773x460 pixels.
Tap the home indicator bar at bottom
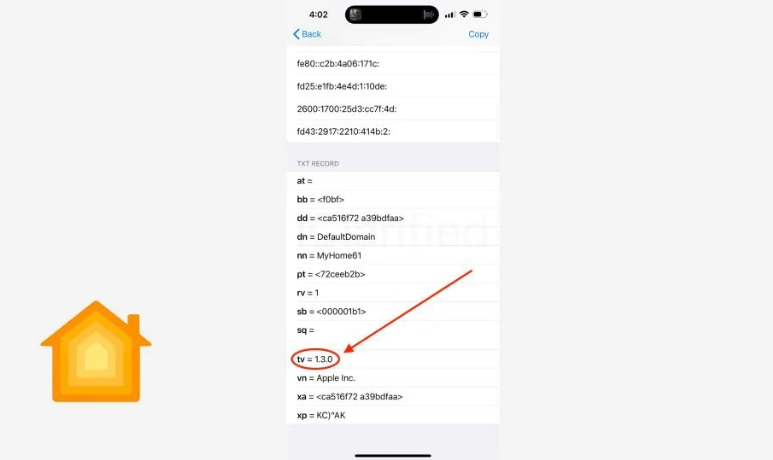pyautogui.click(x=393, y=456)
